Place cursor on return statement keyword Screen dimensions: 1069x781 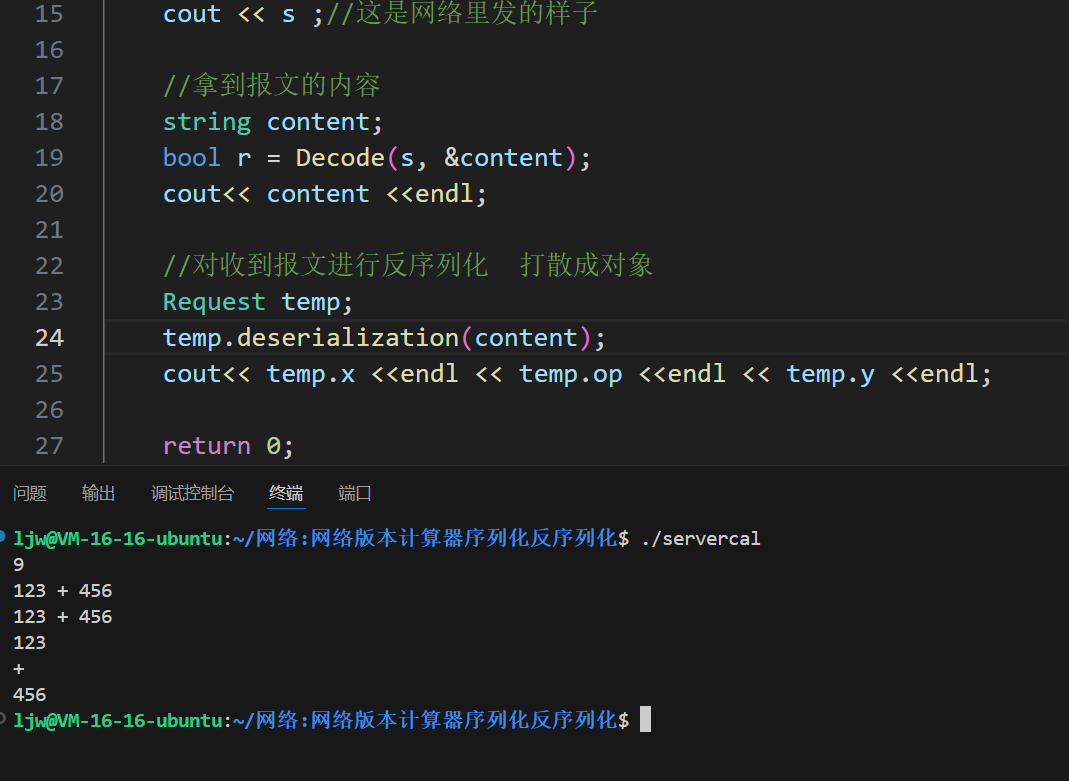coord(206,446)
